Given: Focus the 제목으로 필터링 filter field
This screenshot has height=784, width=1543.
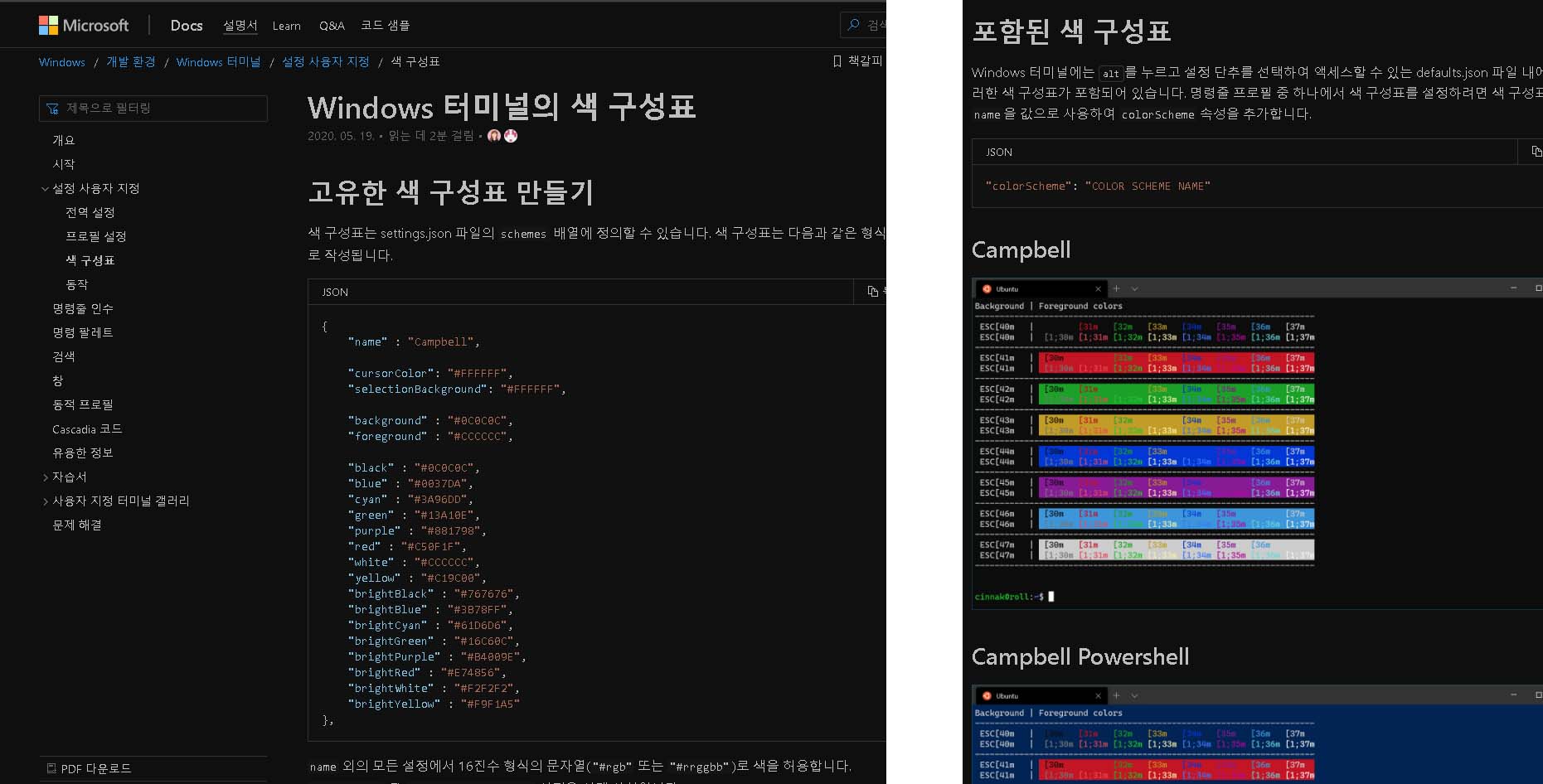Looking at the screenshot, I should [x=153, y=109].
